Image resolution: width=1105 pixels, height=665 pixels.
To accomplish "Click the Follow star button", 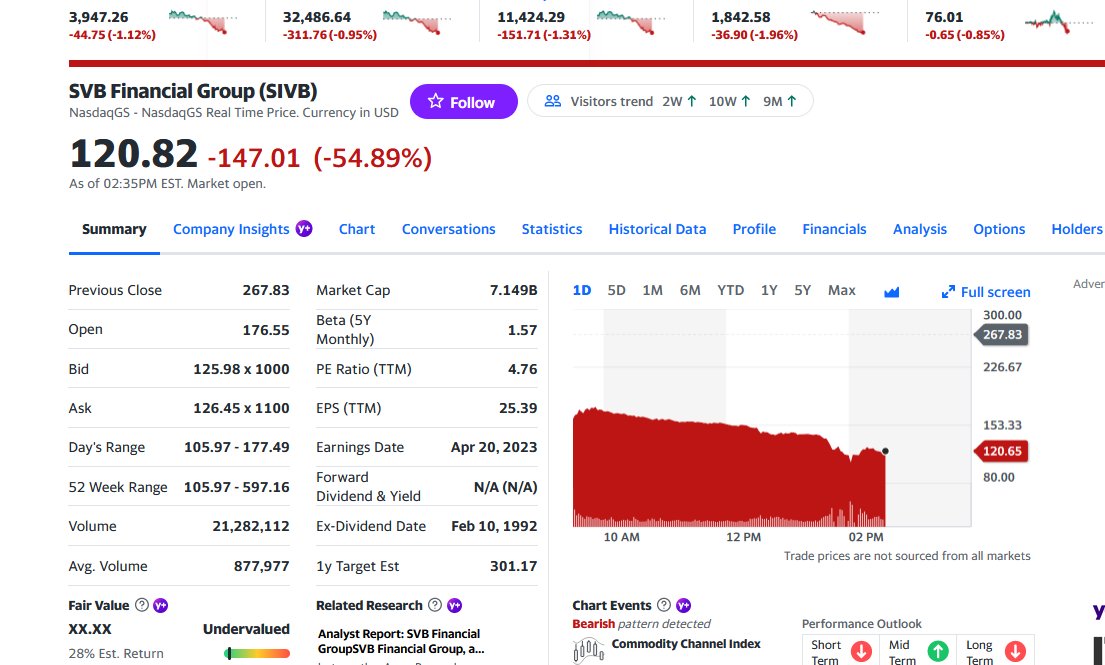I will click(x=464, y=101).
